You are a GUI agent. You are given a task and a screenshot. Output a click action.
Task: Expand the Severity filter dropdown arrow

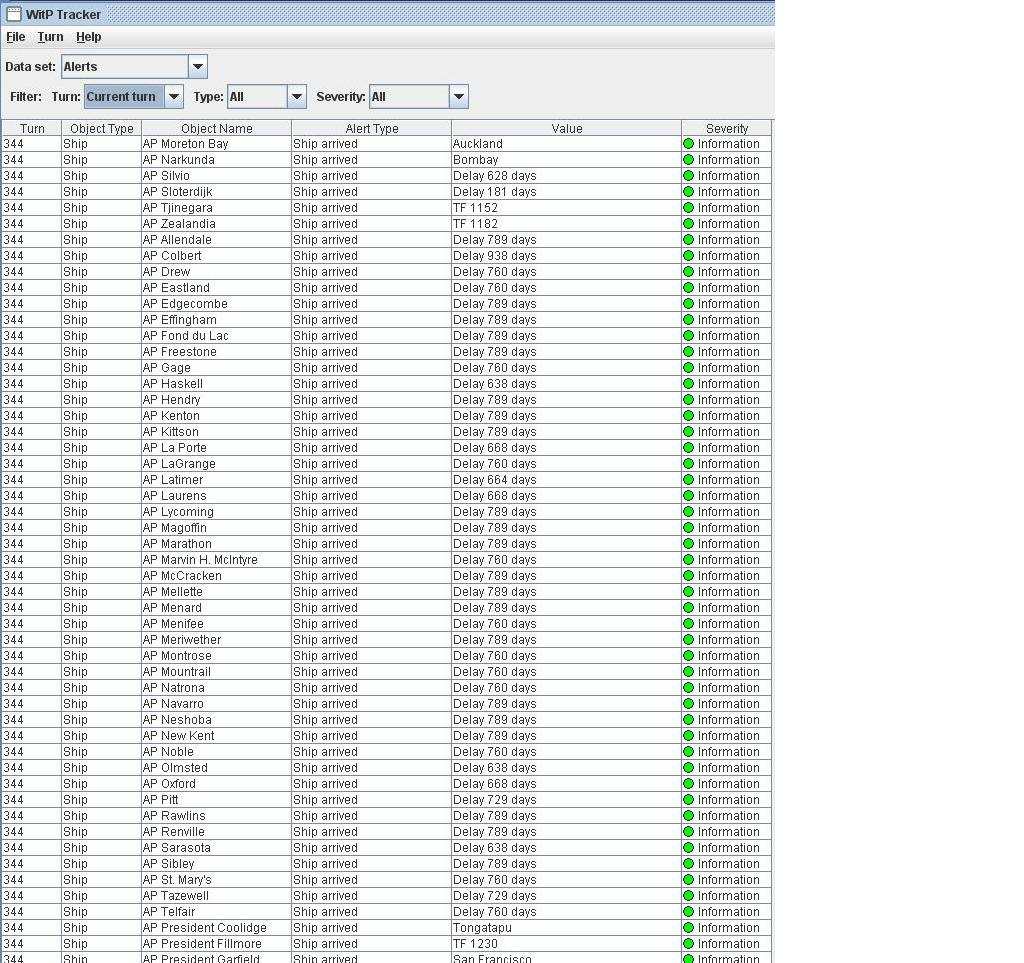point(459,97)
